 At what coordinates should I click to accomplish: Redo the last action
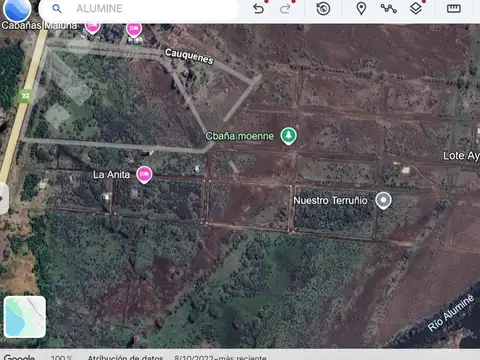click(285, 9)
